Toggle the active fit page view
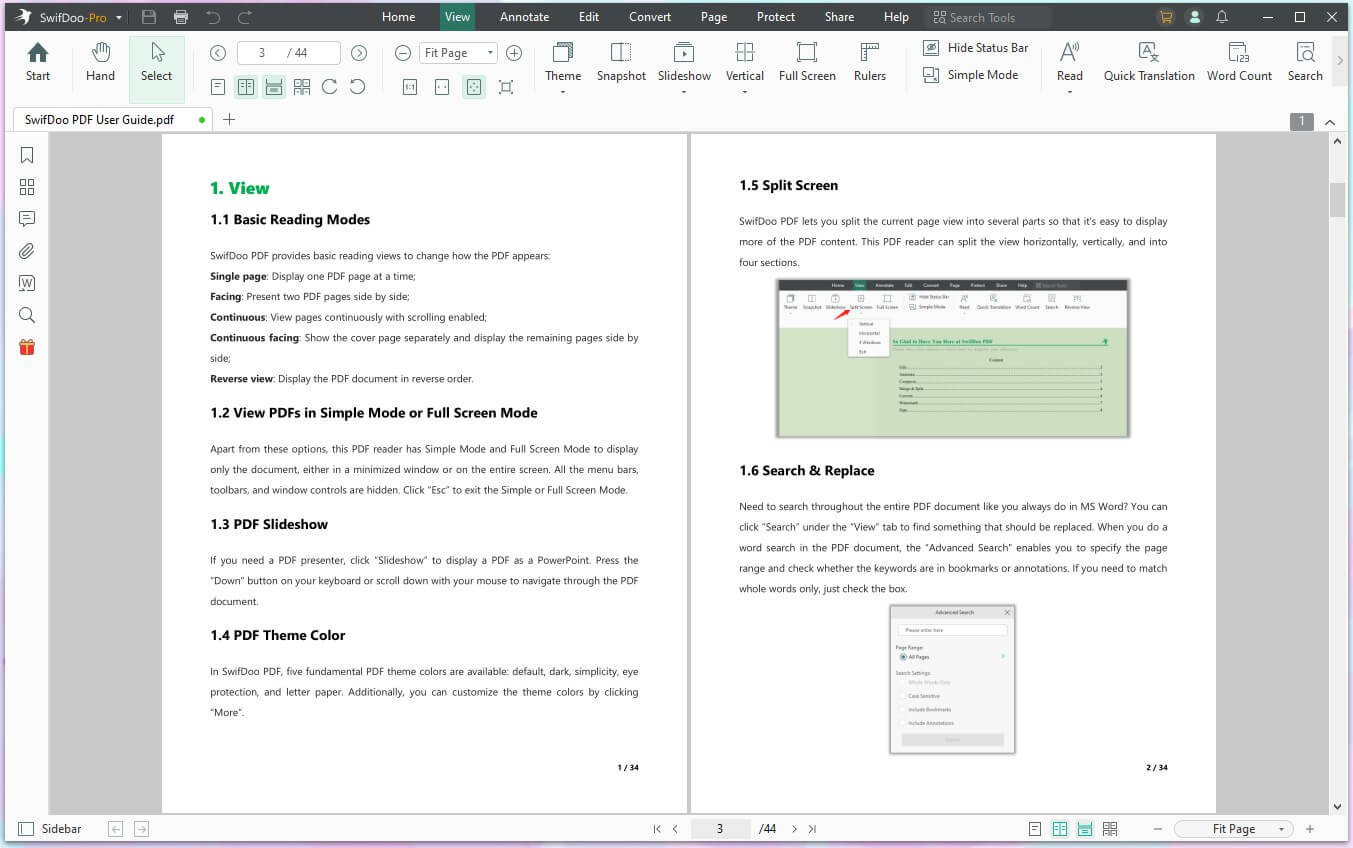Image resolution: width=1353 pixels, height=848 pixels. [474, 87]
